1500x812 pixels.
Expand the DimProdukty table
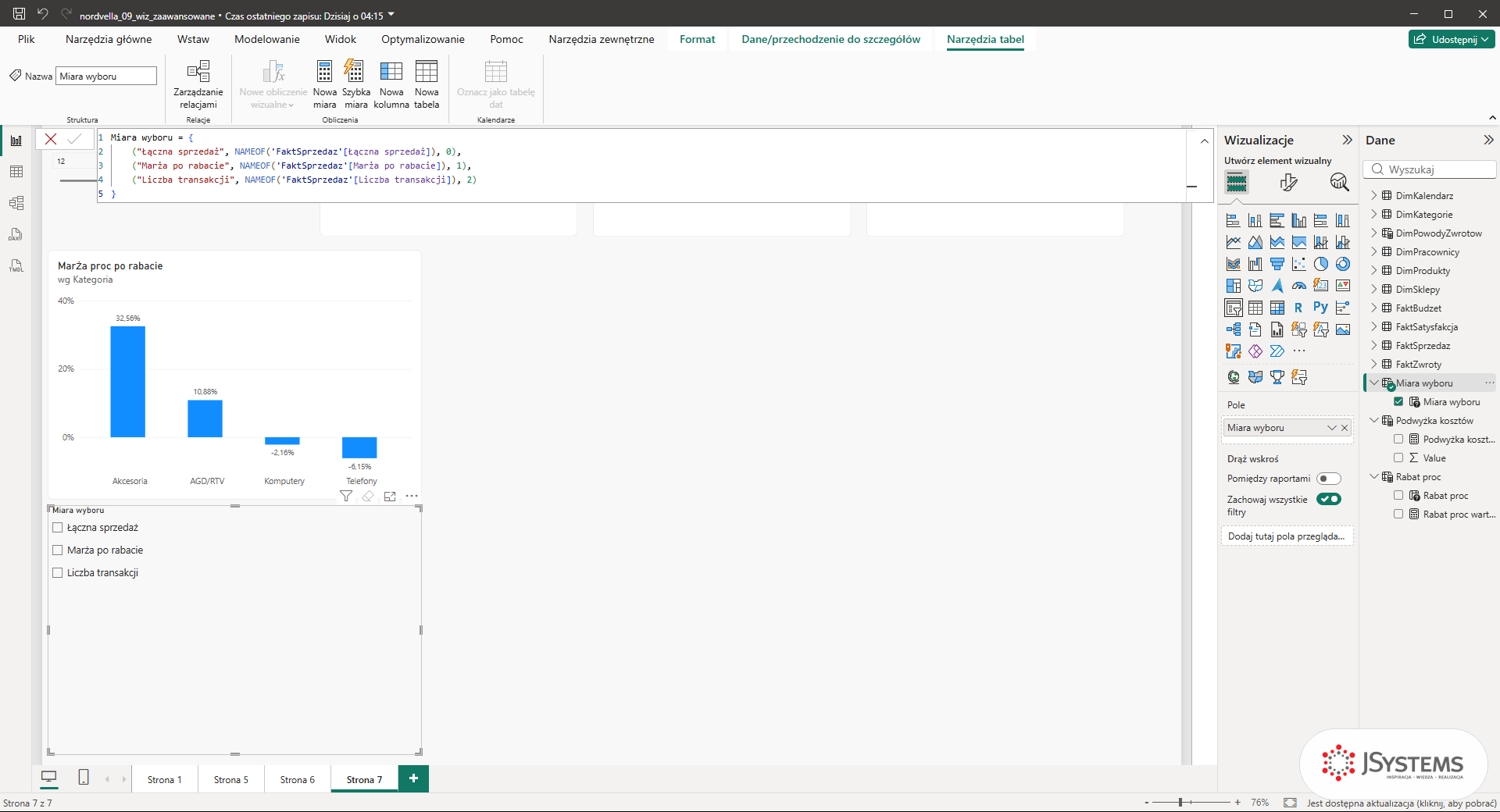point(1374,270)
